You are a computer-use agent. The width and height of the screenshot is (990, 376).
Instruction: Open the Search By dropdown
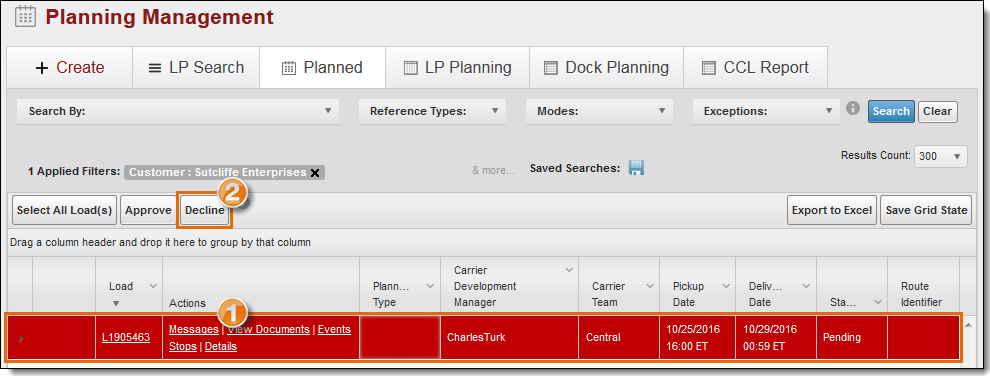pos(178,111)
